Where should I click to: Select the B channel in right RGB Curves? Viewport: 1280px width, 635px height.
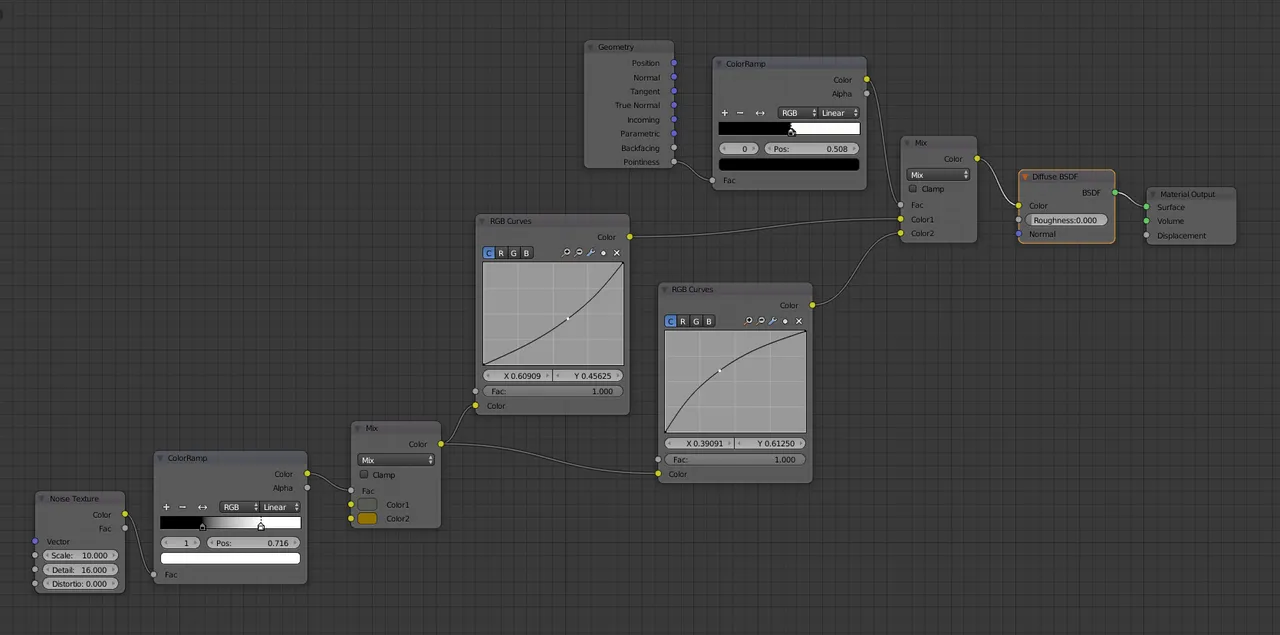709,321
